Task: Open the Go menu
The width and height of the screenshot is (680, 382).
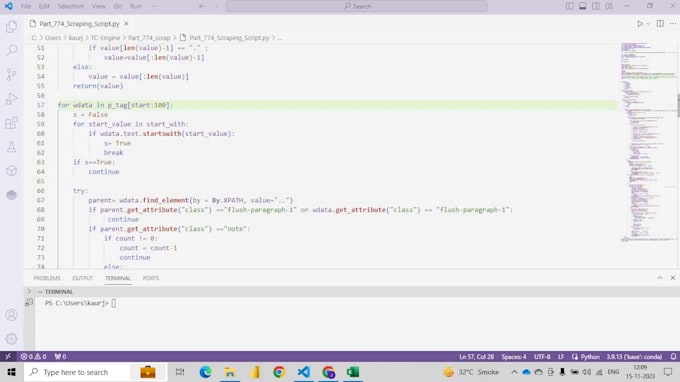Action: tap(118, 6)
